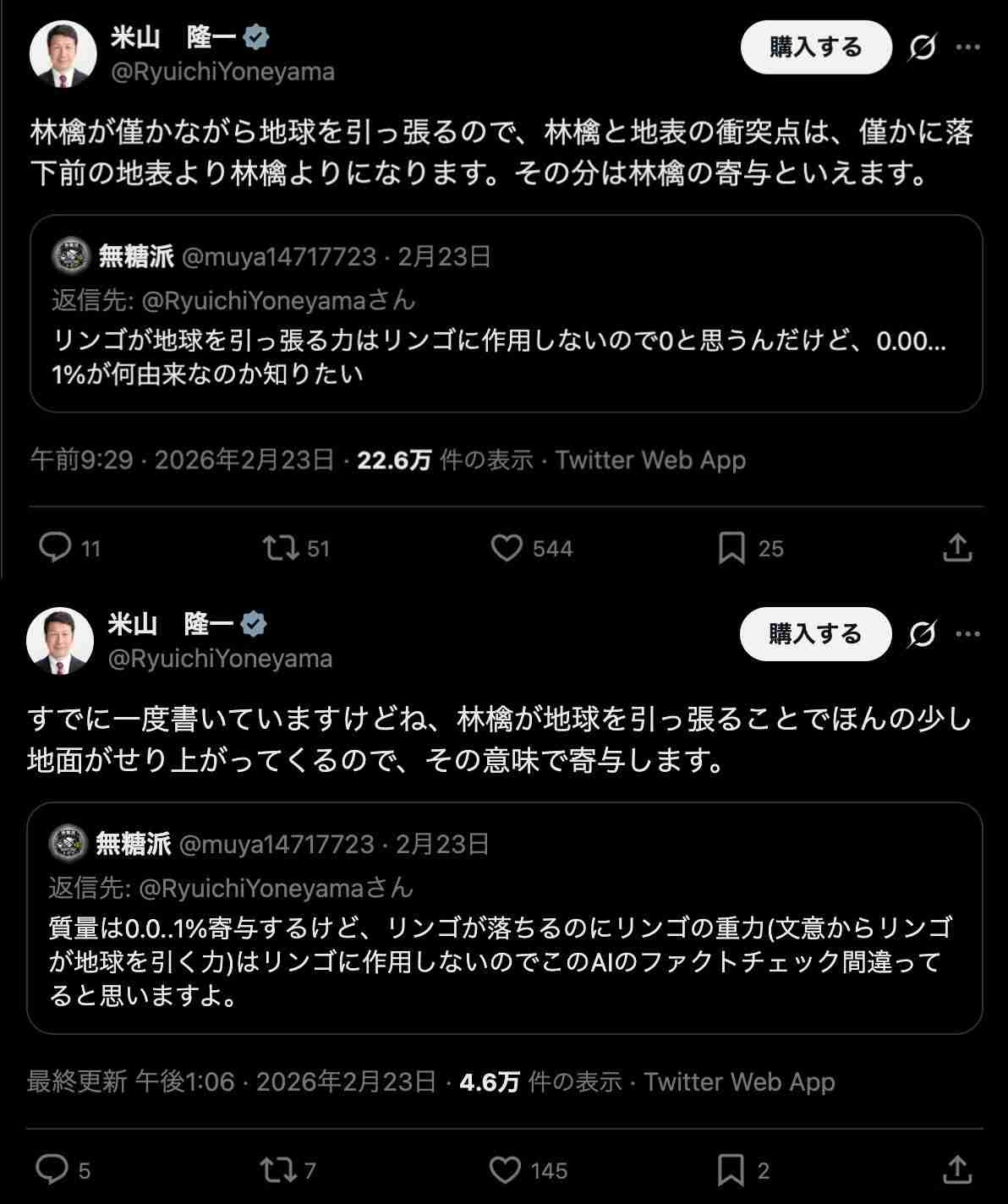The height and width of the screenshot is (1204, 1008).
Task: Reply to the second post with 5 replies
Action: pyautogui.click(x=52, y=1170)
